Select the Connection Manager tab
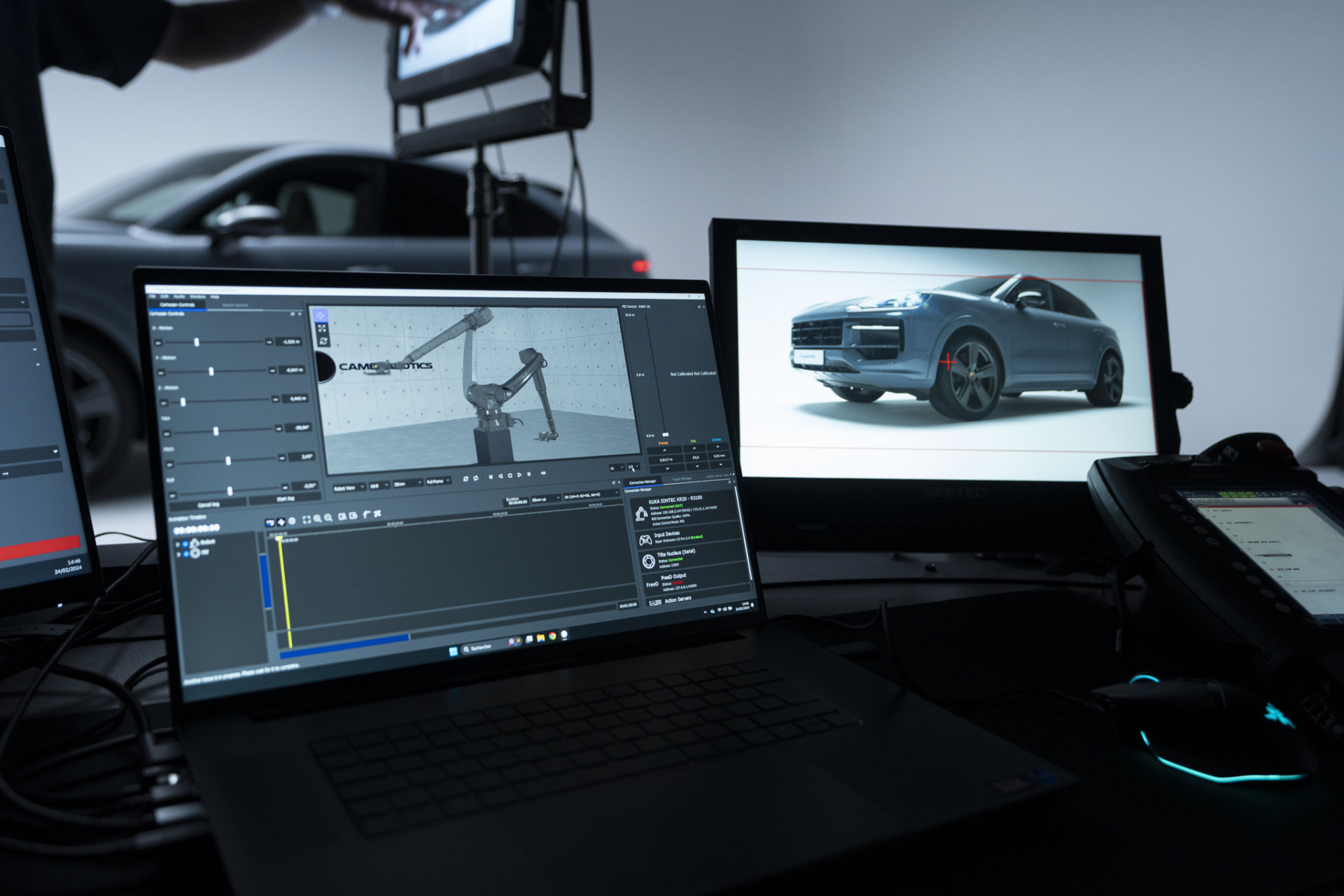The image size is (1344, 896). (643, 482)
